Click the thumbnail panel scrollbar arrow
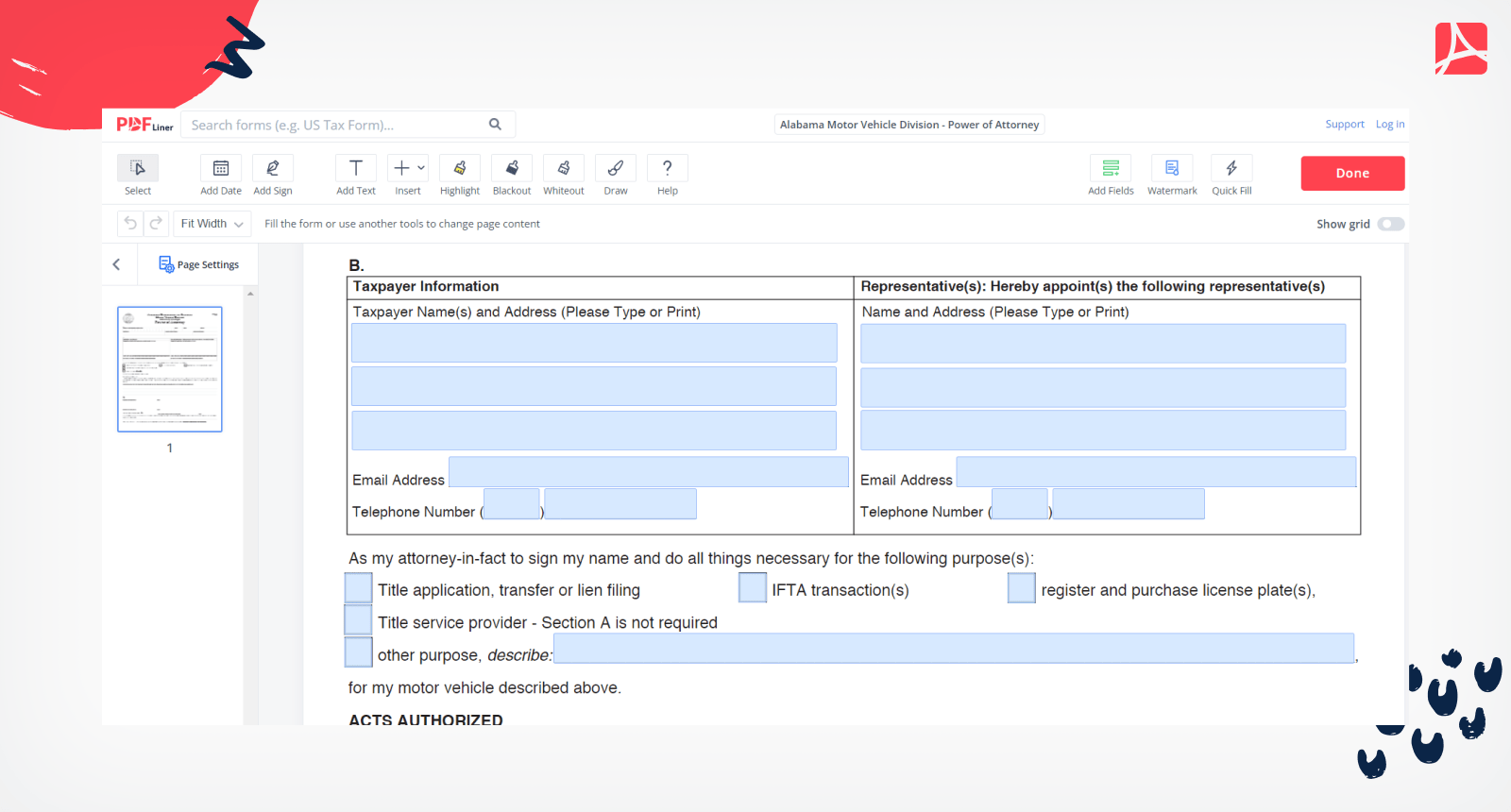Screen dimensions: 1511x812 click(250, 294)
